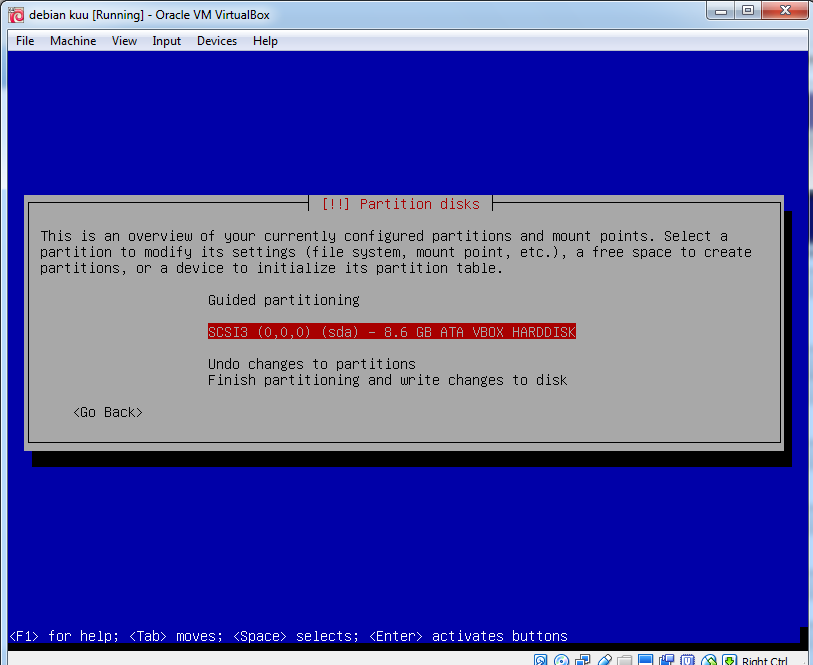Click the hard disk activity status icon
This screenshot has height=665, width=813.
pos(540,660)
